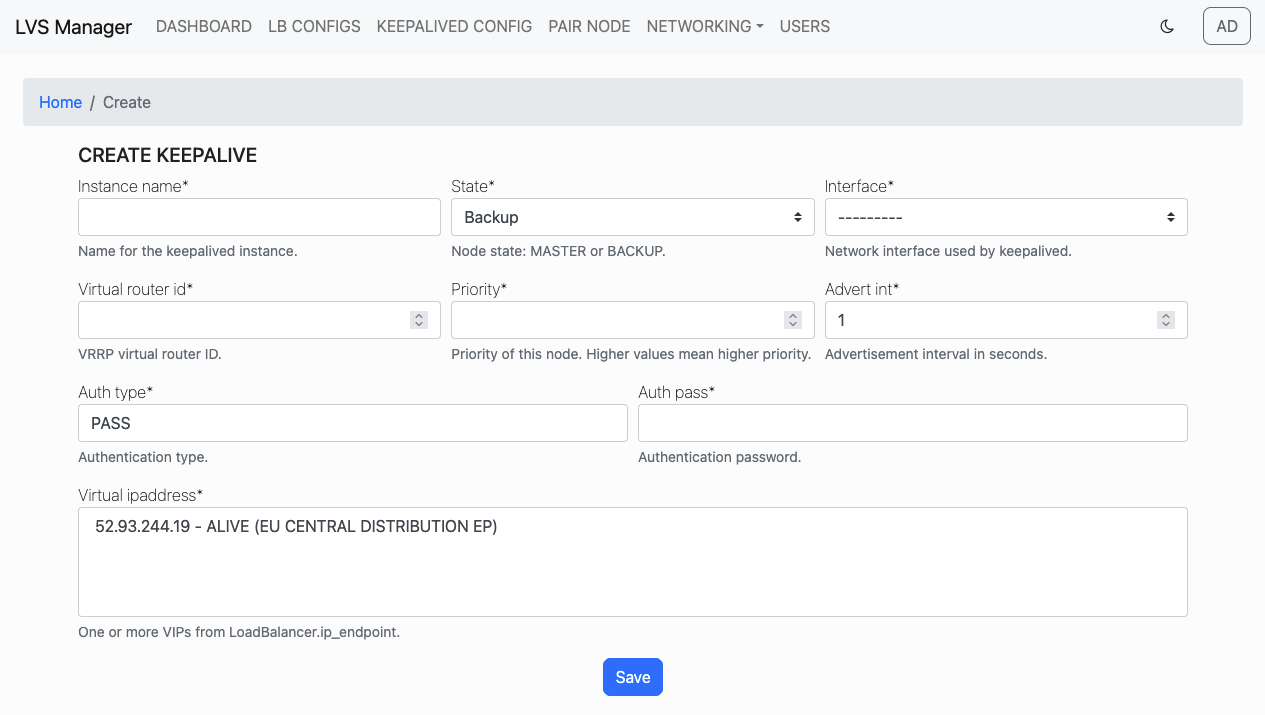Click 'One or more VIPs from LoadBalancer.ip_endpoint.' hint
The height and width of the screenshot is (715, 1265).
(x=239, y=632)
